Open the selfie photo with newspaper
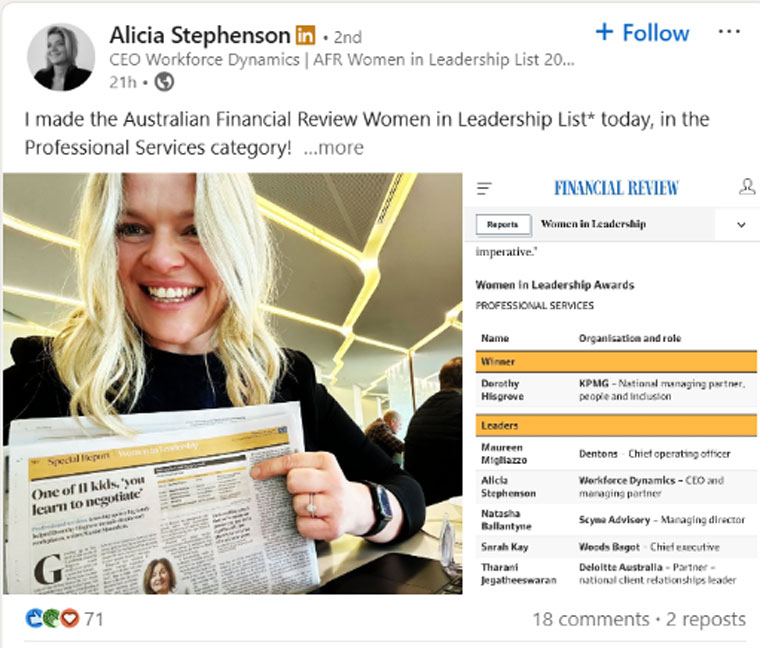The height and width of the screenshot is (648, 760). pos(233,383)
